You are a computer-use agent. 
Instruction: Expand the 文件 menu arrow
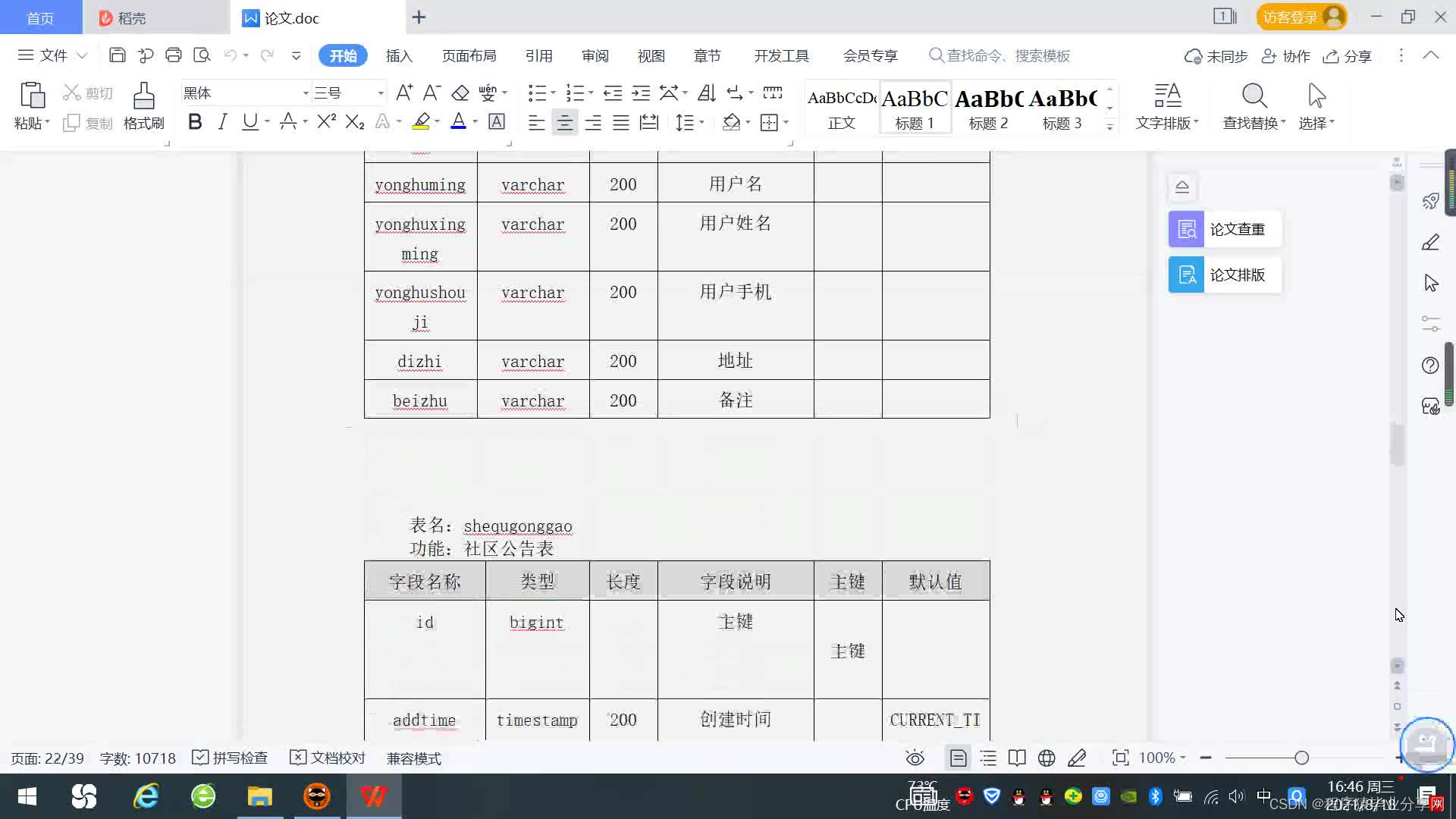pos(82,55)
